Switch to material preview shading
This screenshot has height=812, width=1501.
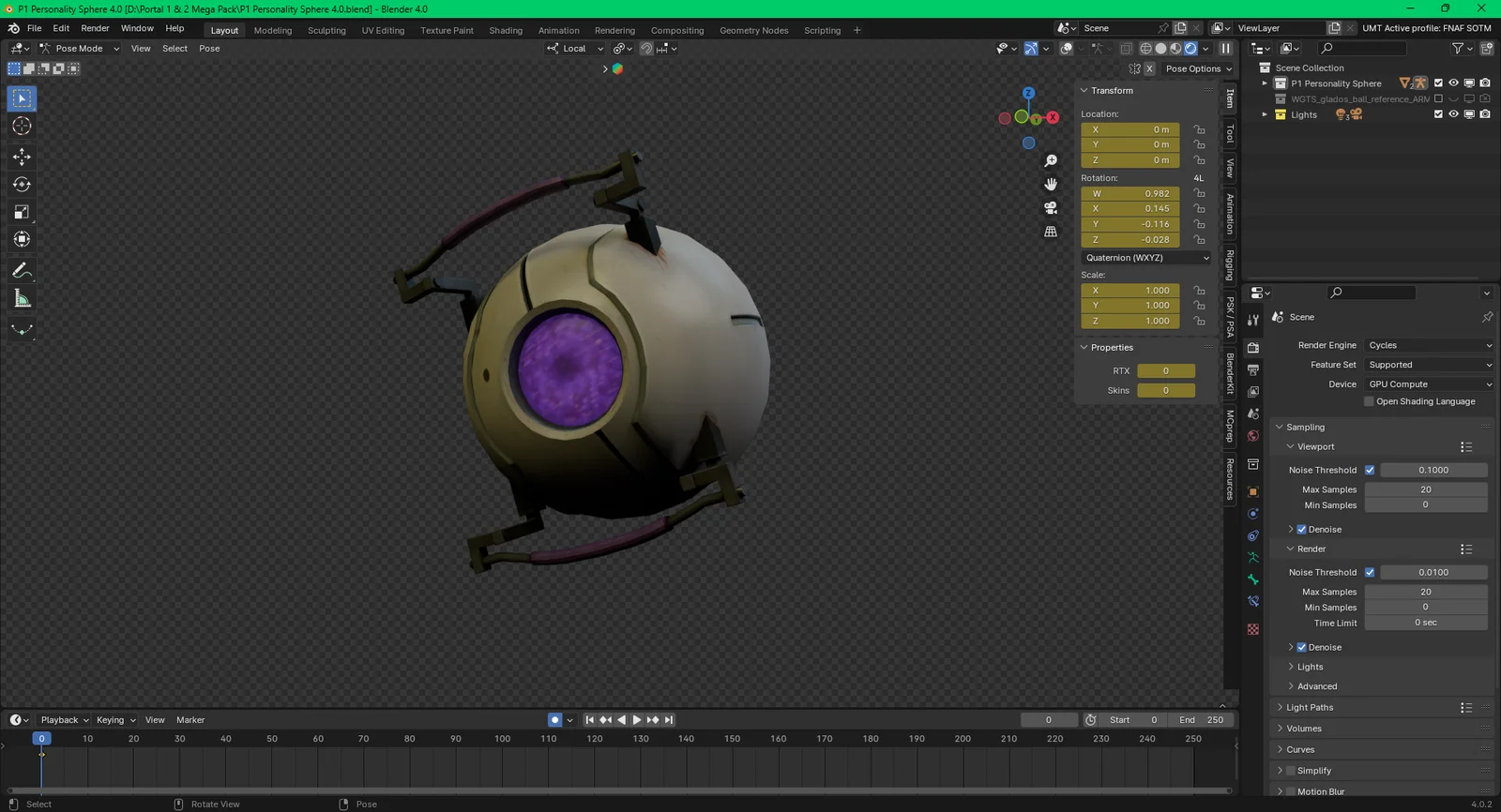1175,49
